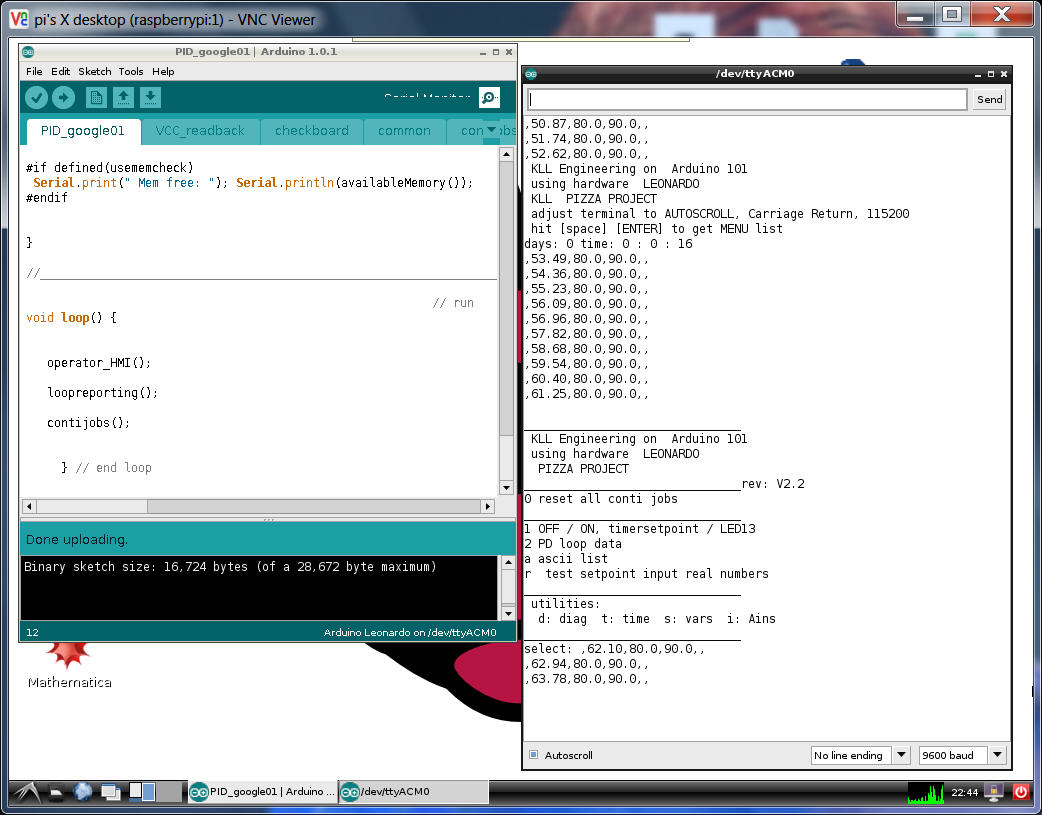Click the Verify sketch checkmark icon
Screen dimensions: 1042x815
click(36, 97)
